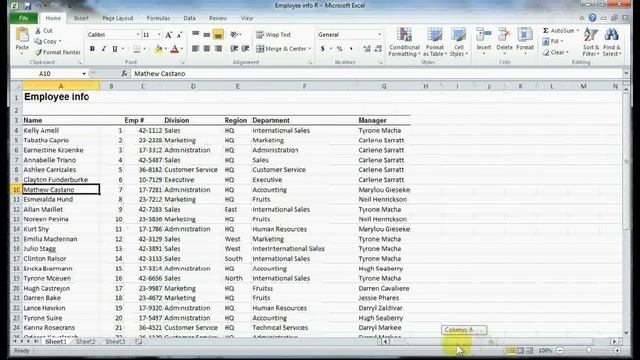Open Cell Styles gallery
Viewport: 640px width, 360px height.
458,42
